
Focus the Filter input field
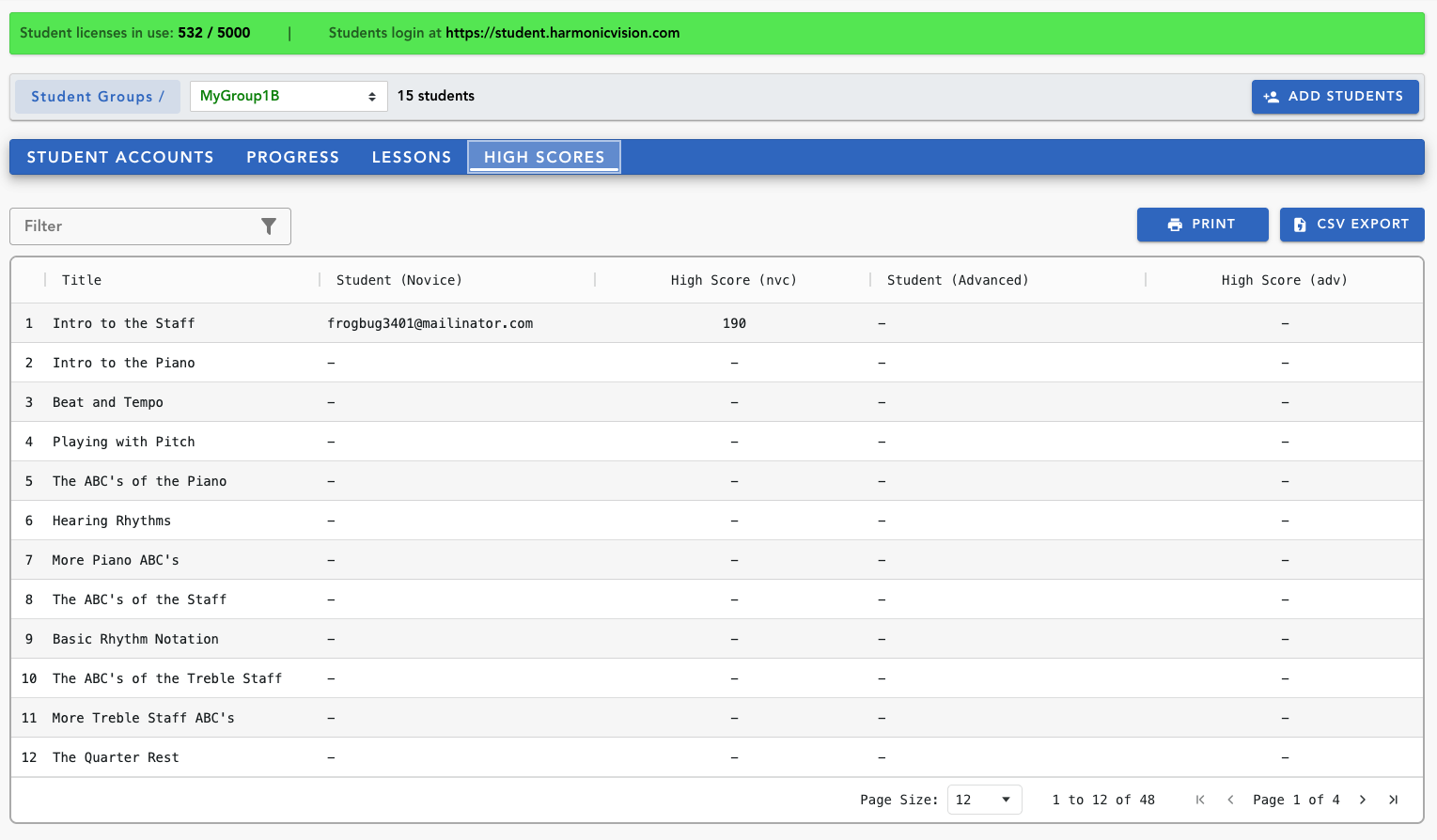[150, 226]
